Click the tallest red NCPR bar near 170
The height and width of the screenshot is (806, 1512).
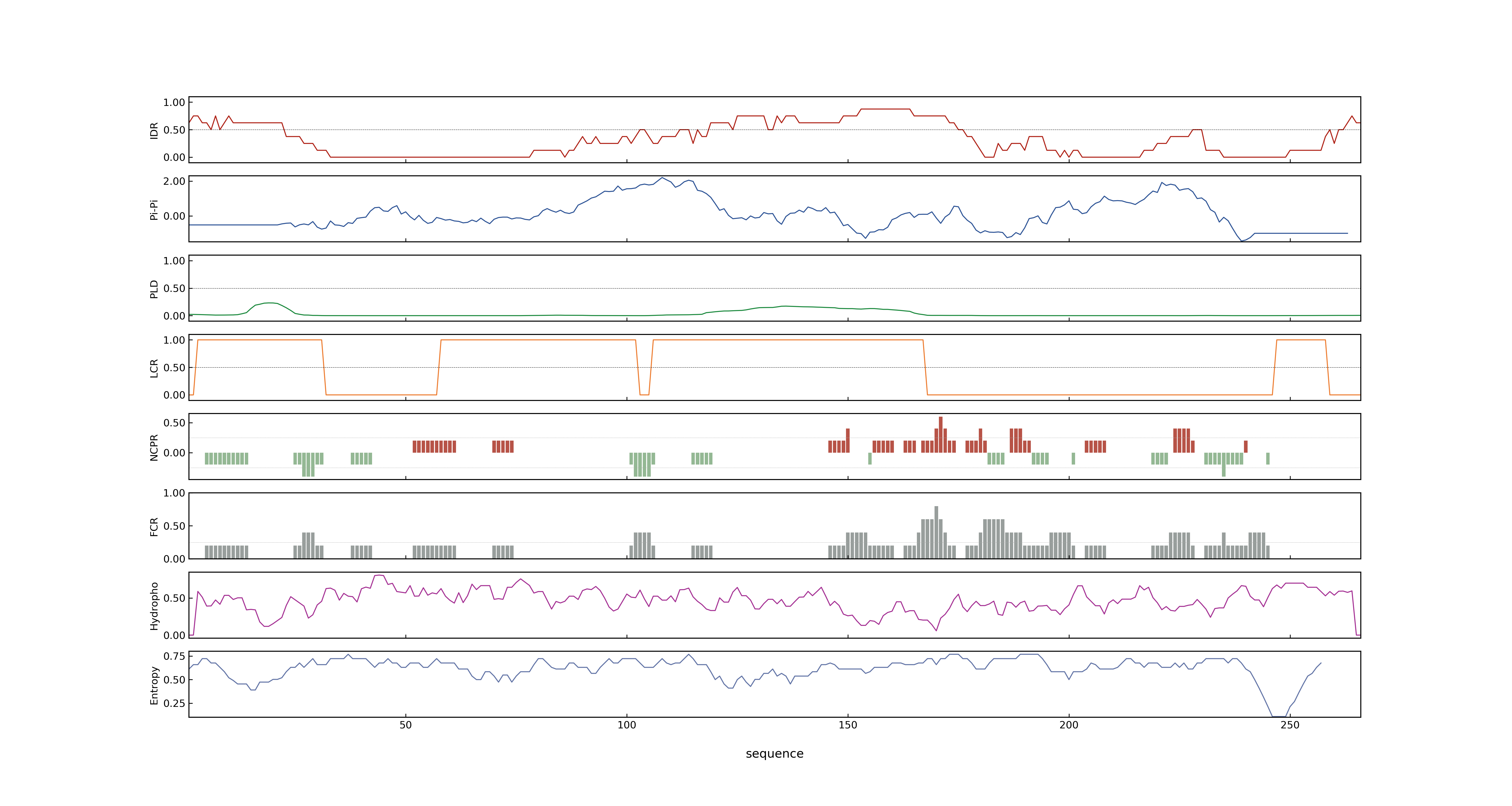coord(940,435)
